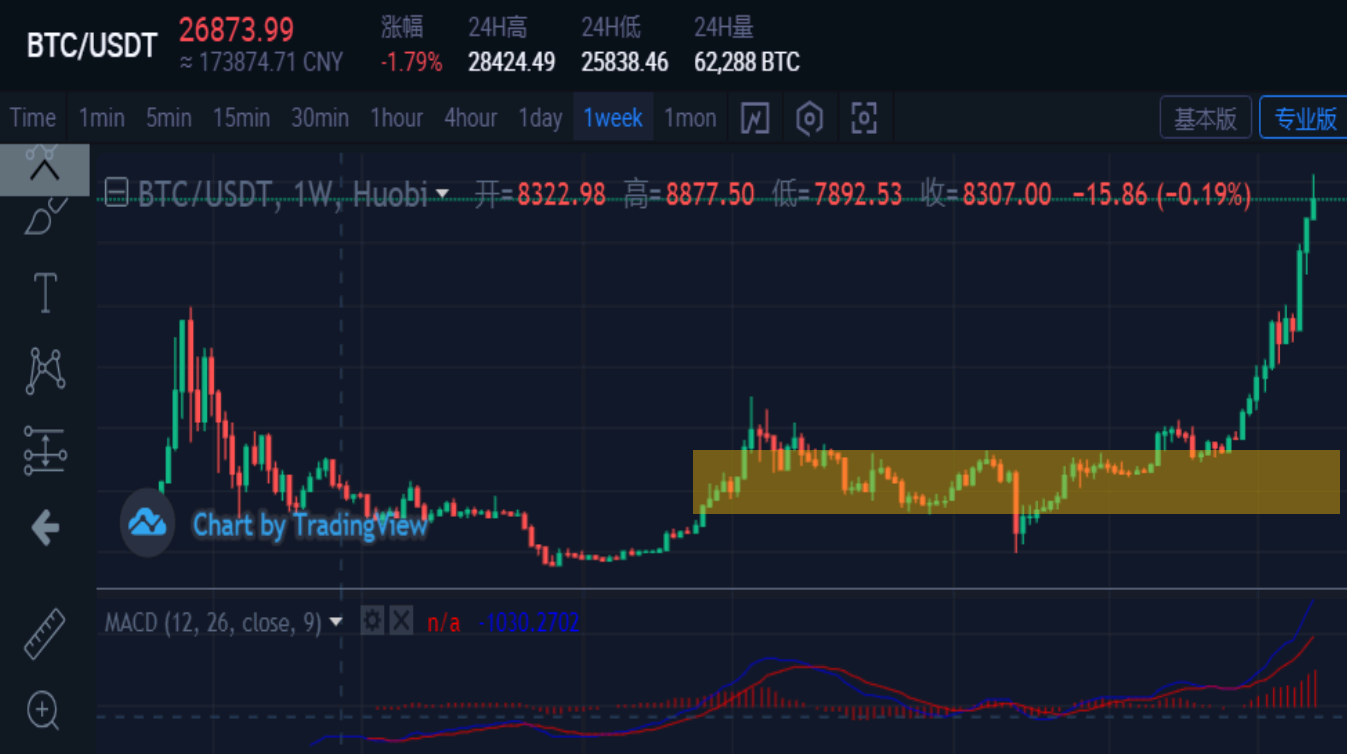Switch to Time chart view
1347x754 pixels.
(x=33, y=118)
